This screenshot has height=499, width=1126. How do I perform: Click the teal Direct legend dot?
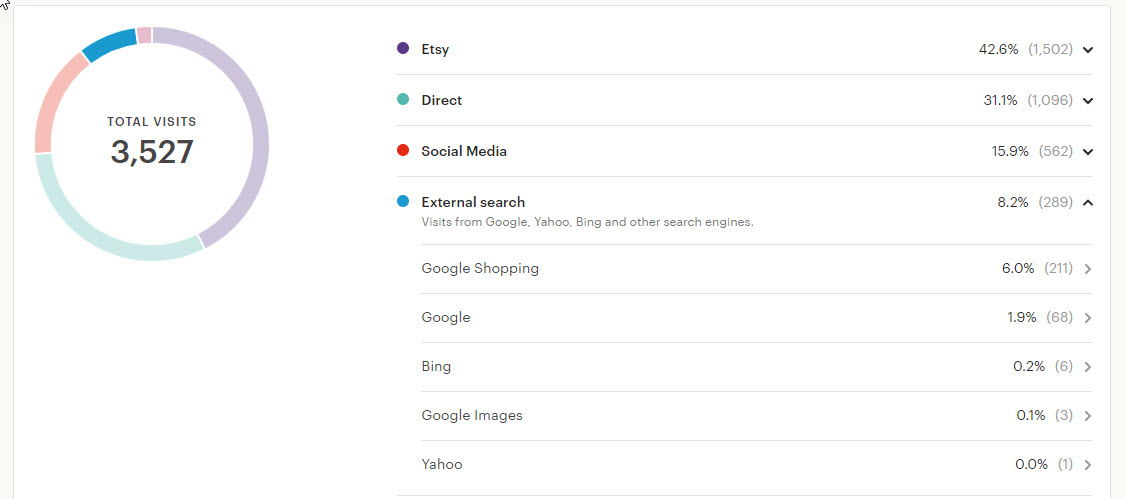pos(403,99)
